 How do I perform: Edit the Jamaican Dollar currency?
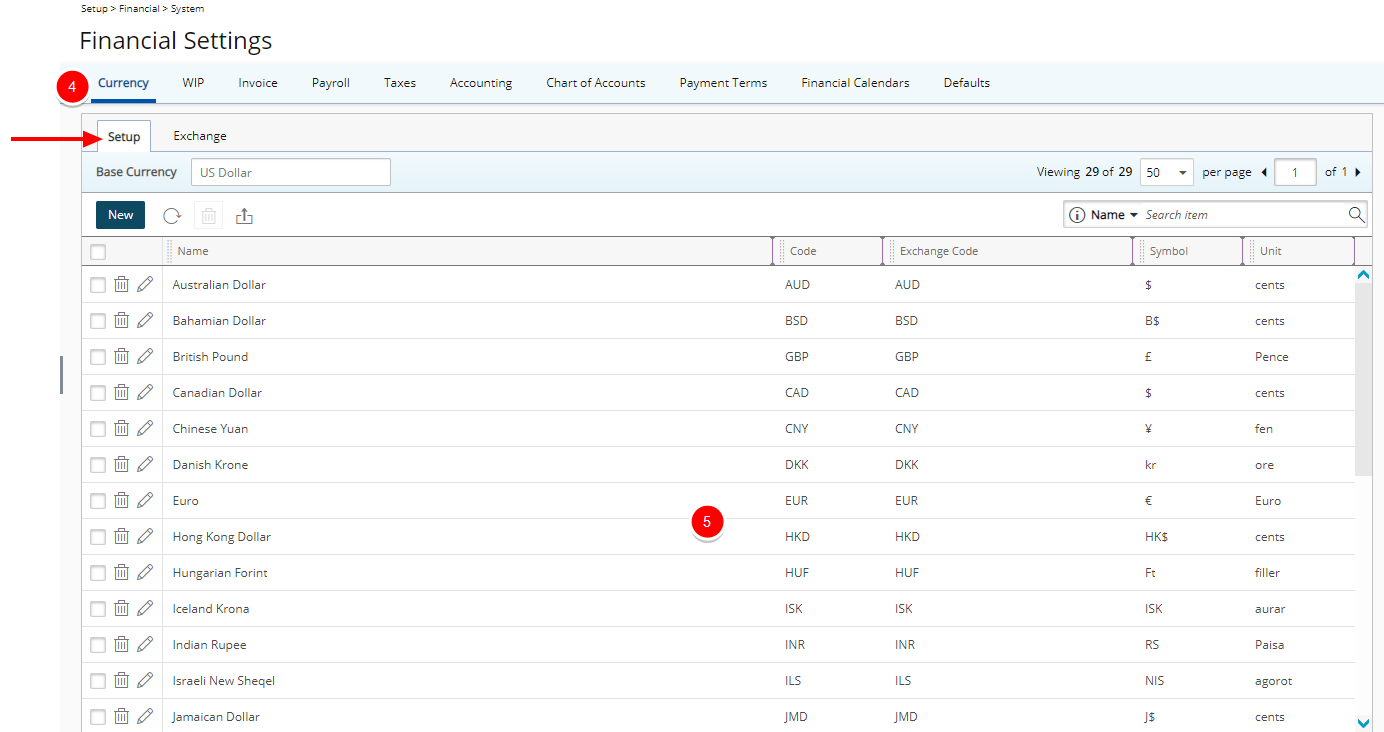point(145,717)
